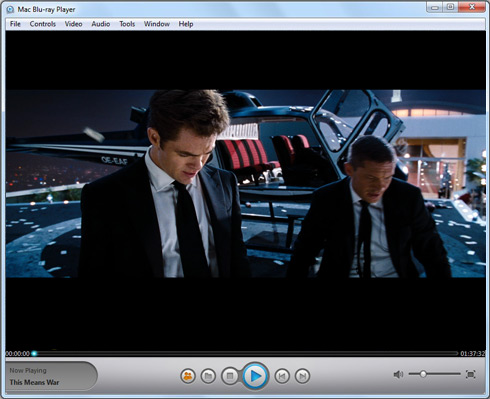
Task: Click the Stop playback button
Action: [230, 376]
